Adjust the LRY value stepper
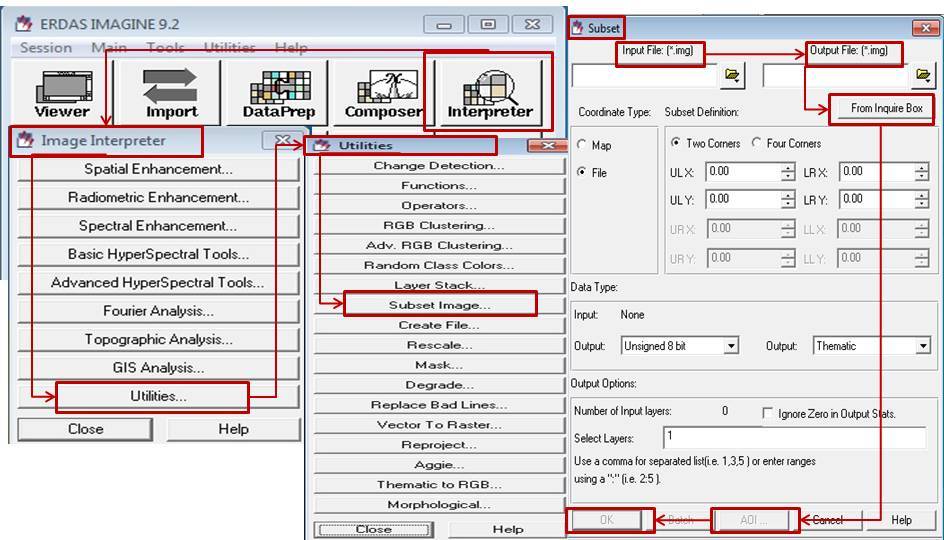Image resolution: width=944 pixels, height=540 pixels. tap(922, 200)
